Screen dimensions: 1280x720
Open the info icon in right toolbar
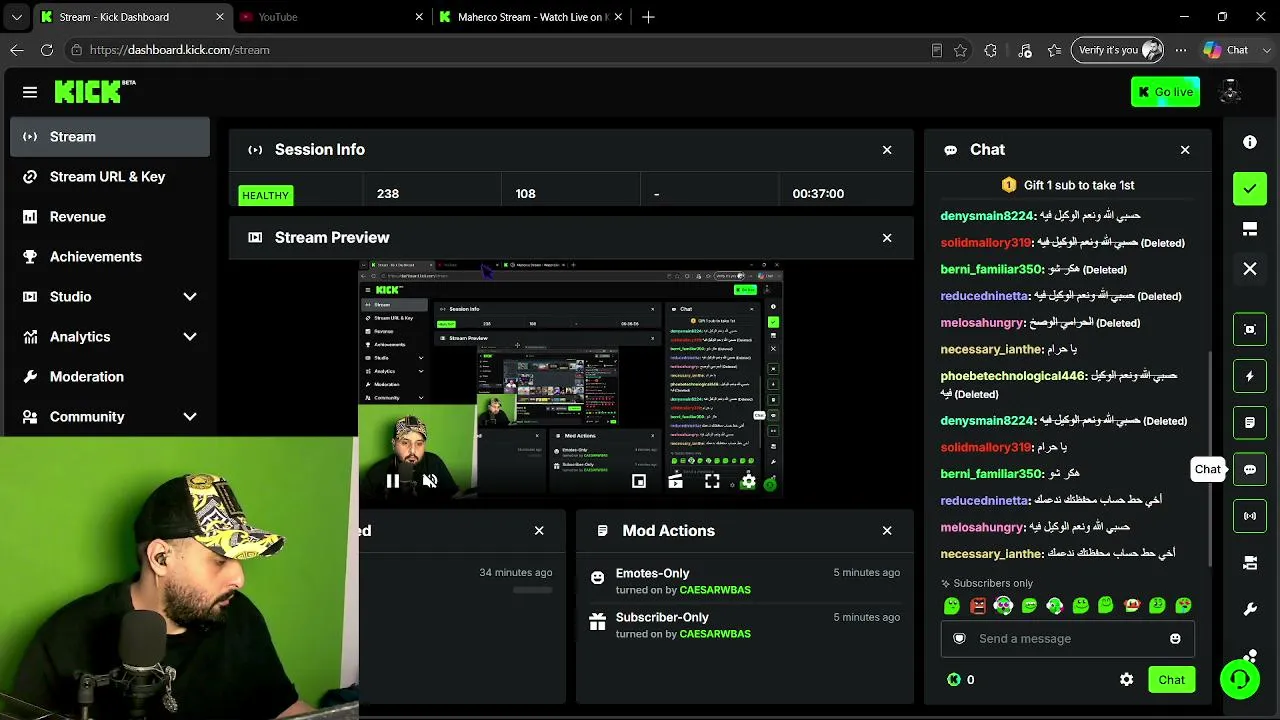1250,142
